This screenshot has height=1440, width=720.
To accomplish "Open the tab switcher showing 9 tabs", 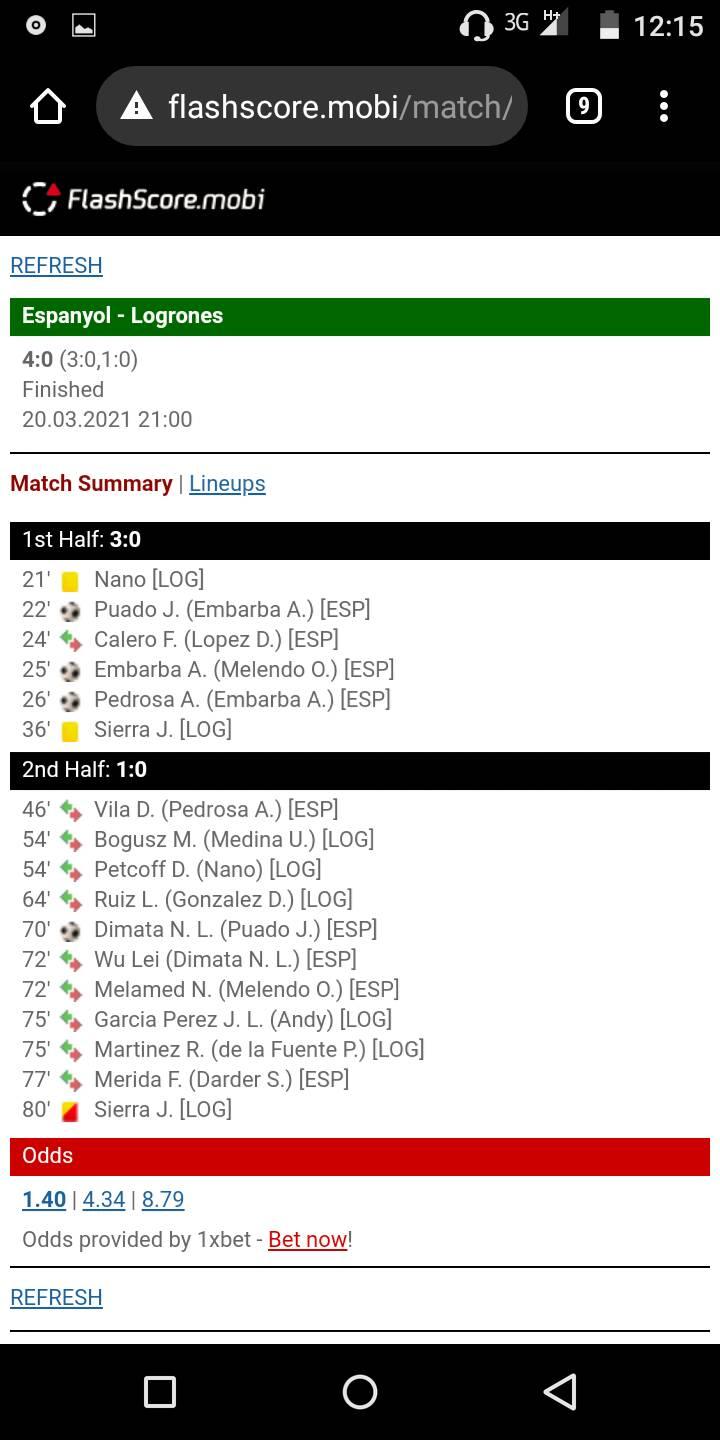I will click(x=584, y=106).
